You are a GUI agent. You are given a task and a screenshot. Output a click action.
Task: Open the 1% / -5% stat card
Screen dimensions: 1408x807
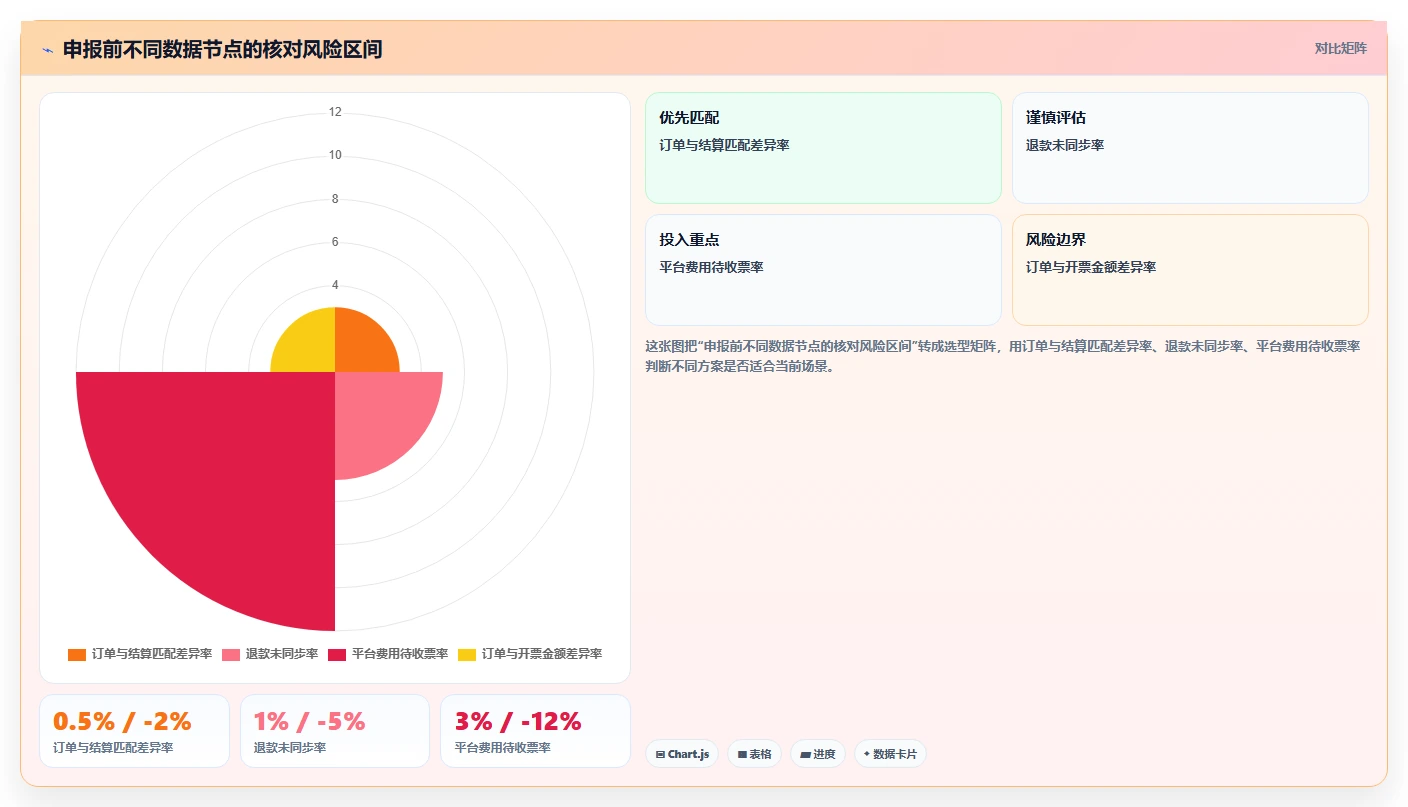335,731
